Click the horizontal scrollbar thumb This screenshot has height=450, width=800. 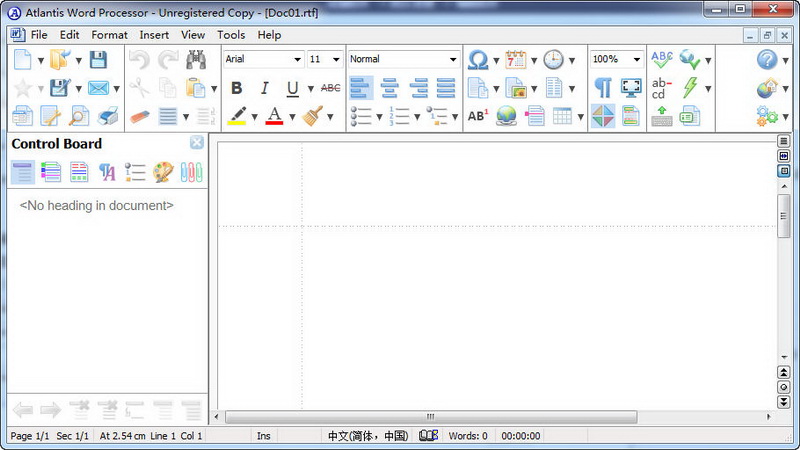tap(431, 417)
